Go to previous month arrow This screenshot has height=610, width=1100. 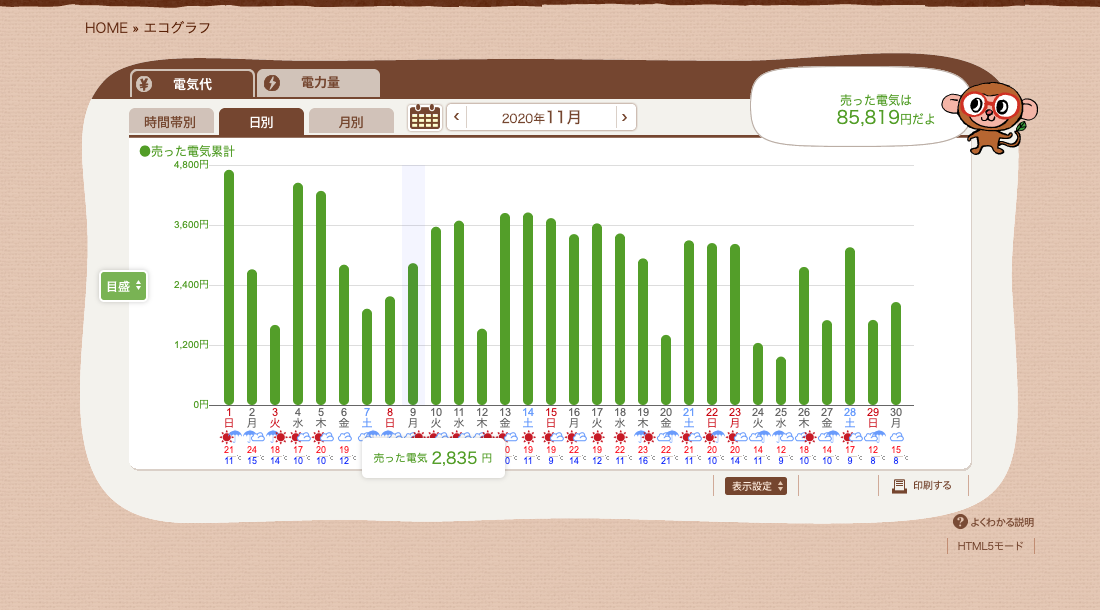pos(457,117)
